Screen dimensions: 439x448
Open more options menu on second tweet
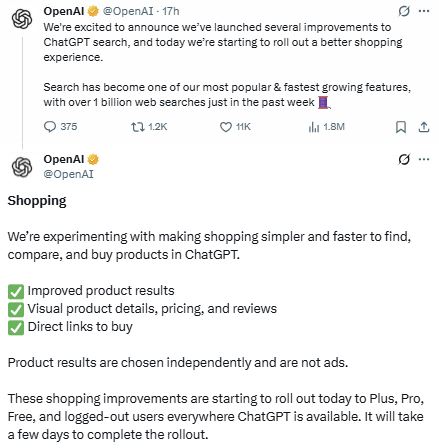[424, 159]
